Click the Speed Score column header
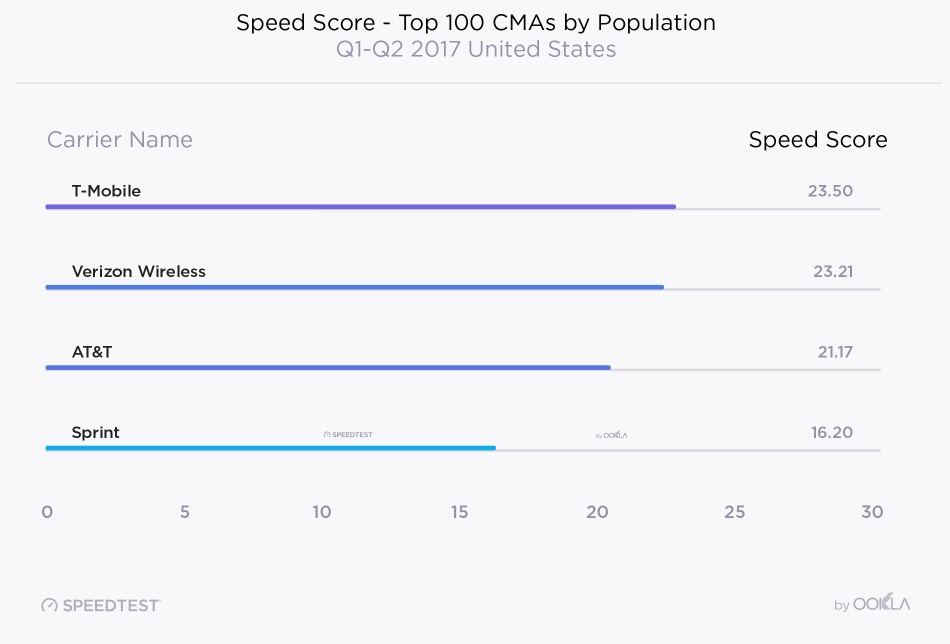Viewport: 950px width, 644px height. pyautogui.click(x=818, y=140)
